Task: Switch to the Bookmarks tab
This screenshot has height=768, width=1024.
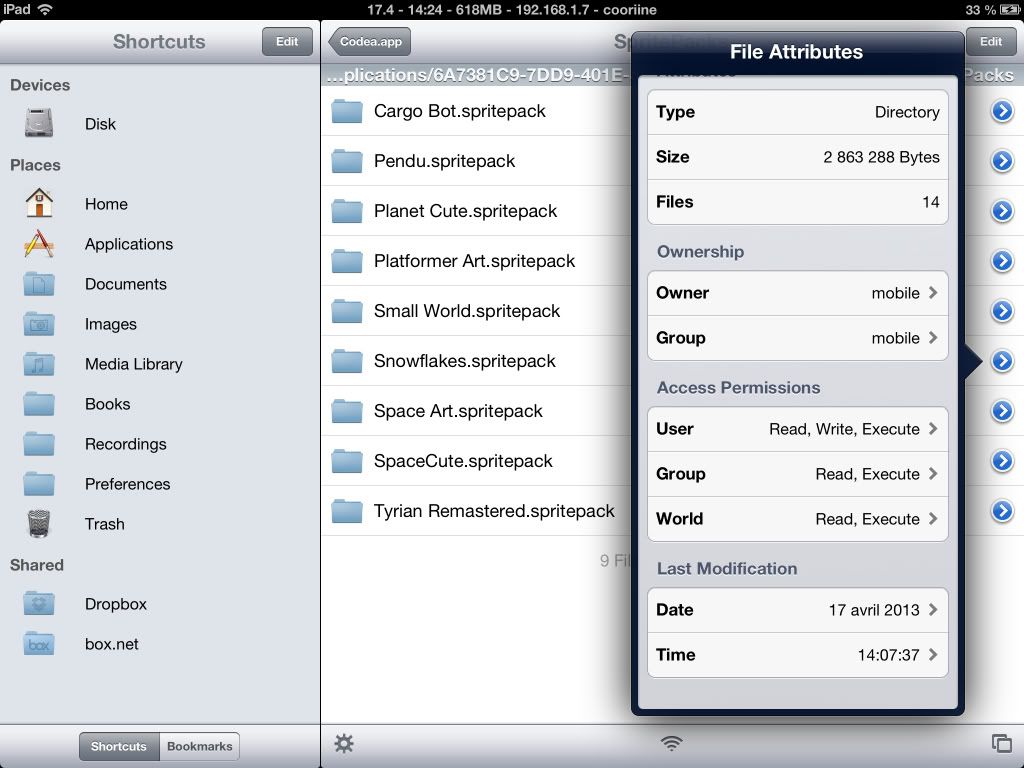Action: pos(199,746)
